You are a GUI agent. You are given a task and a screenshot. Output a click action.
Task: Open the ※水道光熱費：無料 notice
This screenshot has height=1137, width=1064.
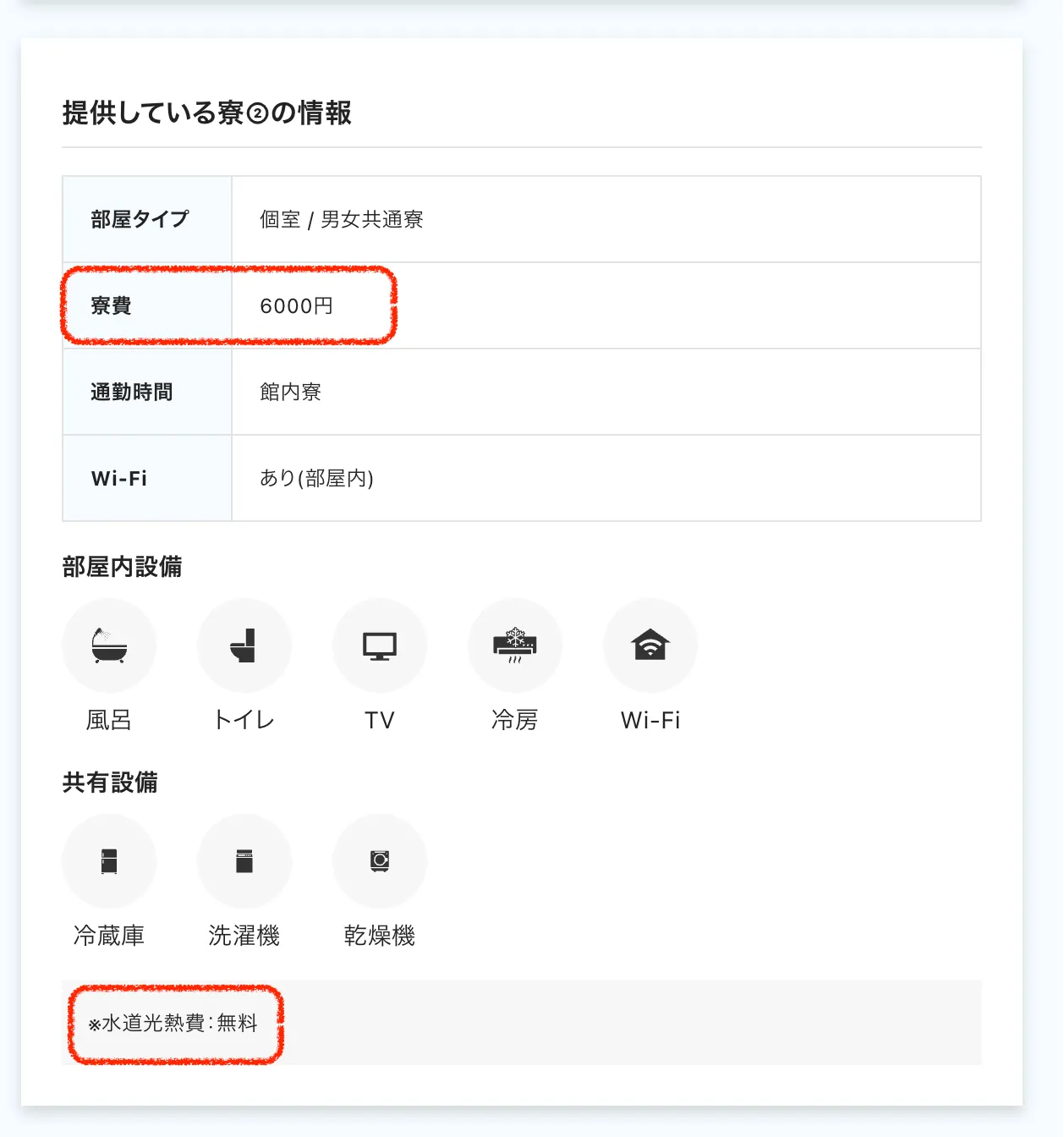point(175,1024)
